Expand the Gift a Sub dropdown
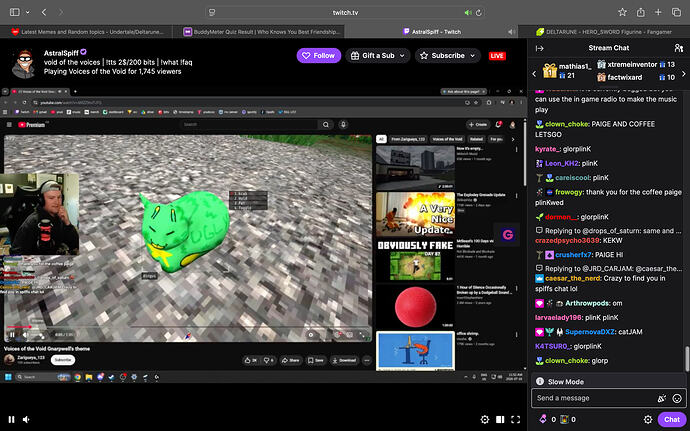This screenshot has width=690, height=431. click(402, 56)
